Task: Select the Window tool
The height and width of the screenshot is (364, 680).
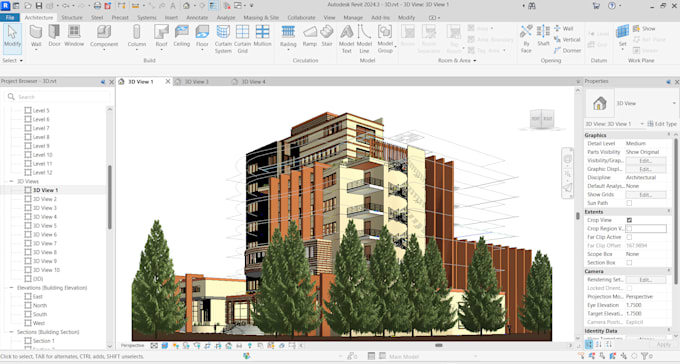Action: (74, 36)
